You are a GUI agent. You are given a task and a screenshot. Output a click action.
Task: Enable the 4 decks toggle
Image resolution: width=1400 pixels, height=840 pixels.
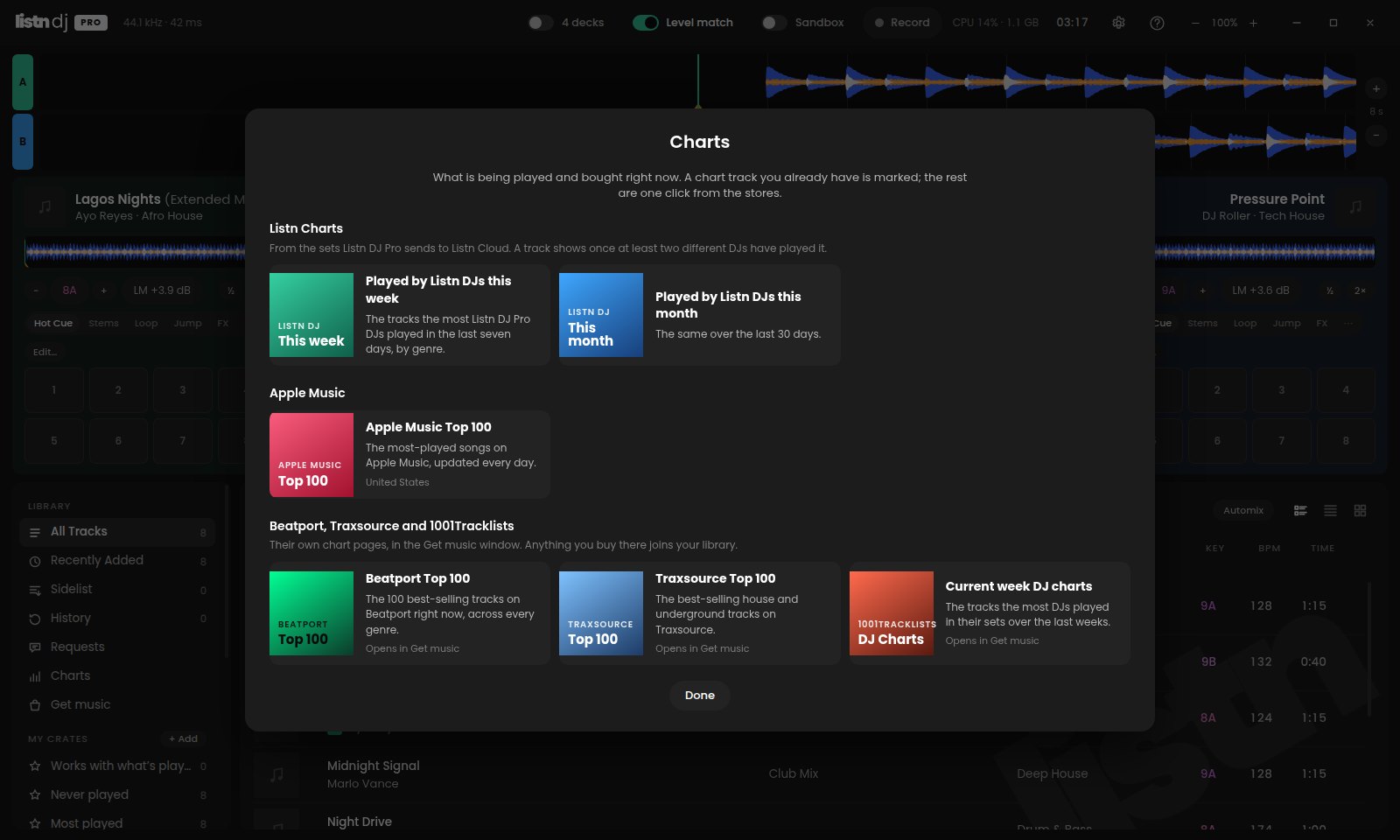point(540,23)
